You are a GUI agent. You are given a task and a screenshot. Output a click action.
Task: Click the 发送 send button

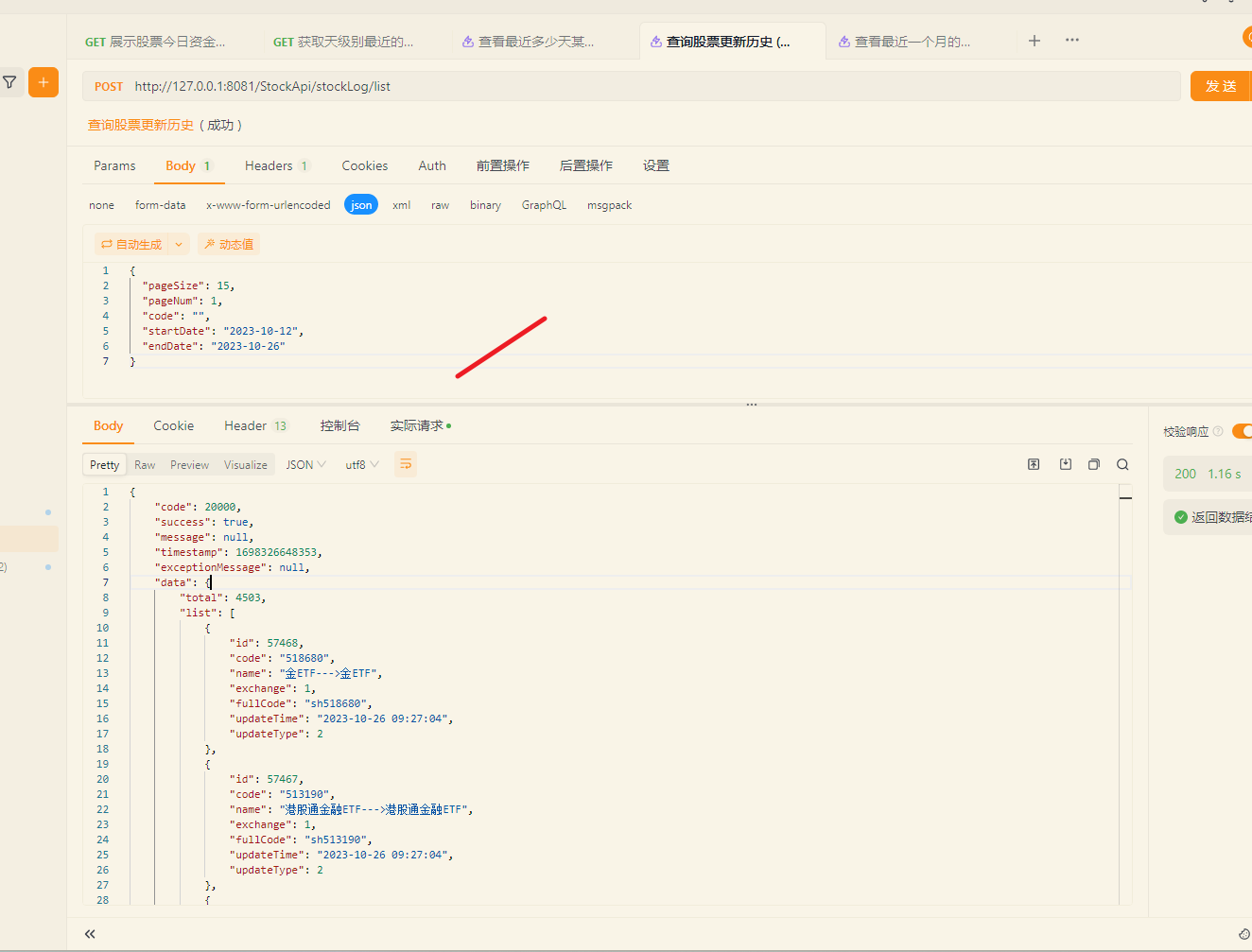coord(1221,86)
